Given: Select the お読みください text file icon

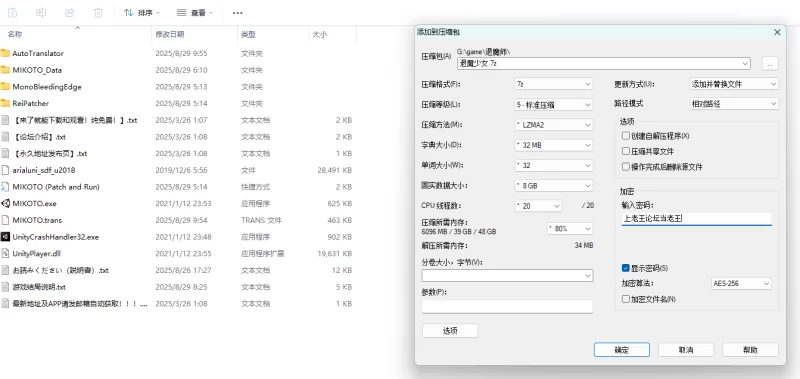Looking at the screenshot, I should point(6,270).
